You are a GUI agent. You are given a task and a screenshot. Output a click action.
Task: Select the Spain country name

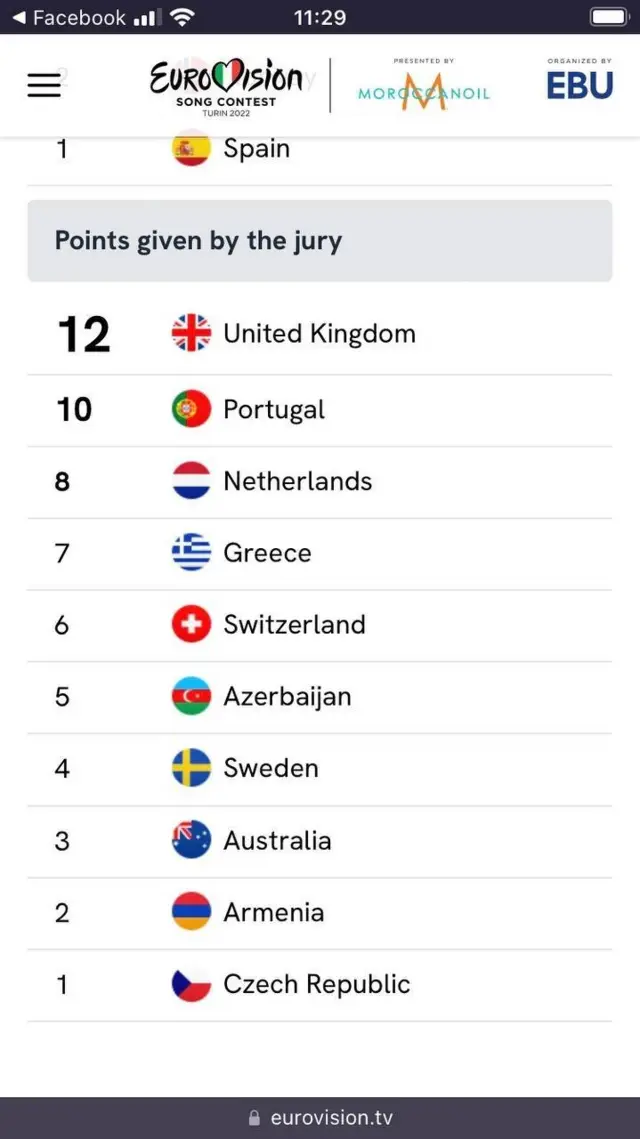(x=256, y=148)
